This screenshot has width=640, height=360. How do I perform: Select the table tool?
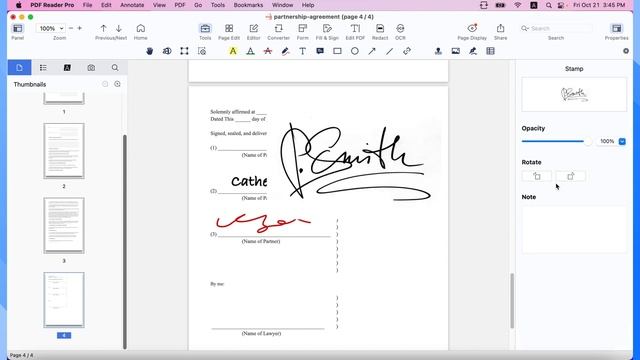tap(491, 51)
